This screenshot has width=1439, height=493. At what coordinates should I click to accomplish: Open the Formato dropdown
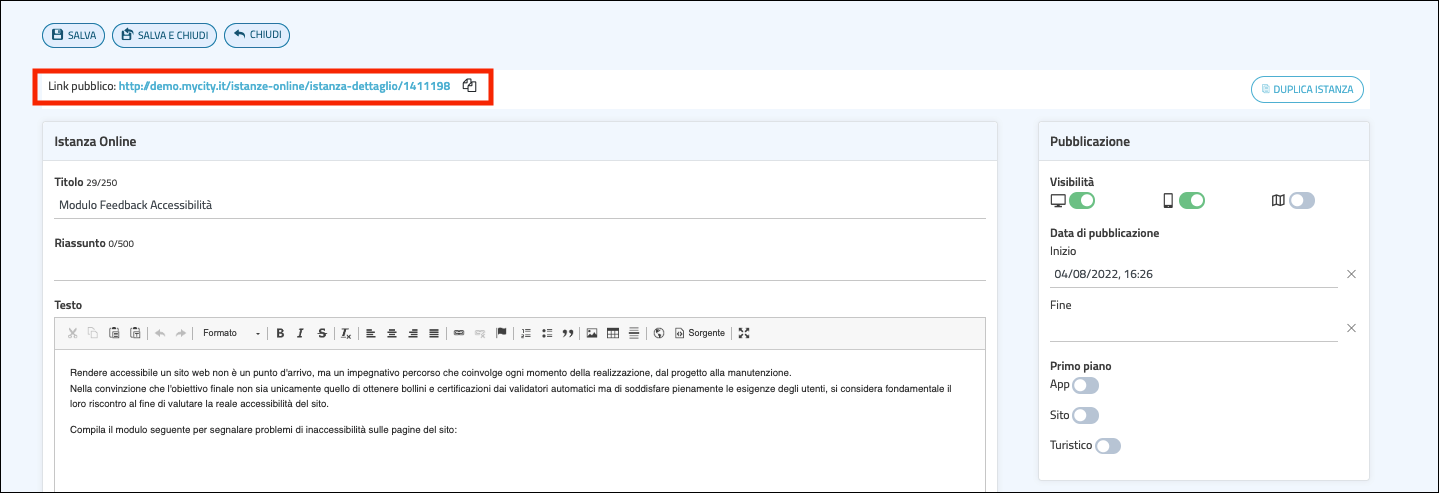tap(231, 333)
